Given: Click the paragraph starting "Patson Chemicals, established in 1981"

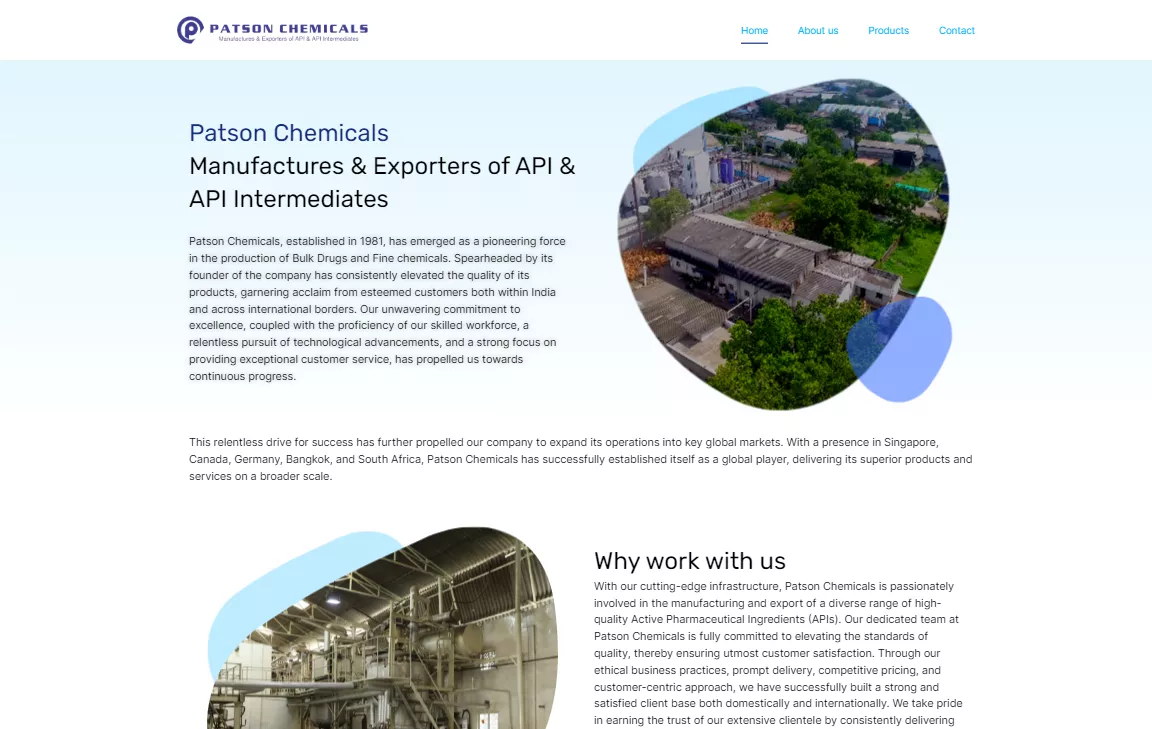Looking at the screenshot, I should pyautogui.click(x=378, y=309).
